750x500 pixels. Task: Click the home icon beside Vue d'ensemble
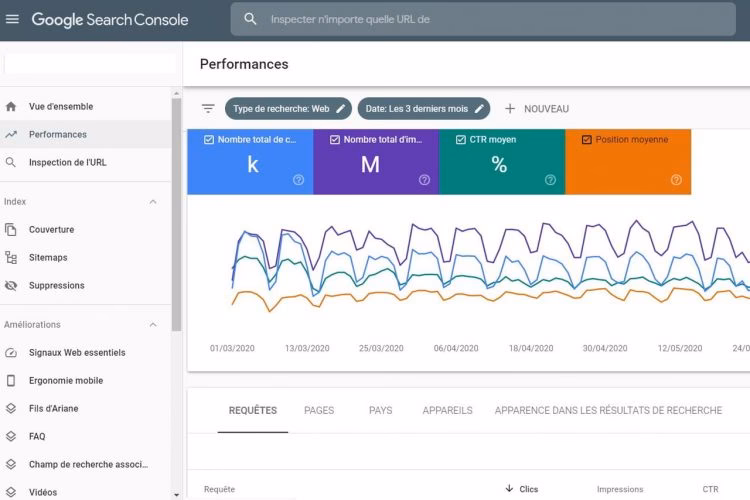coord(11,106)
